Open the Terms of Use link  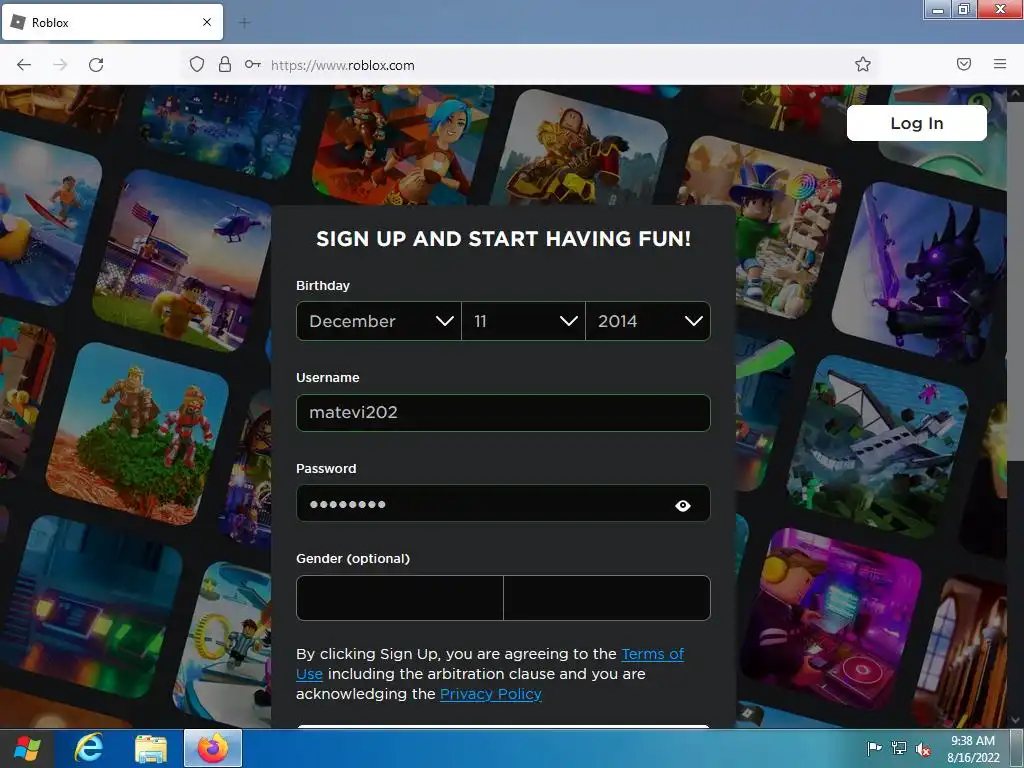(x=652, y=654)
